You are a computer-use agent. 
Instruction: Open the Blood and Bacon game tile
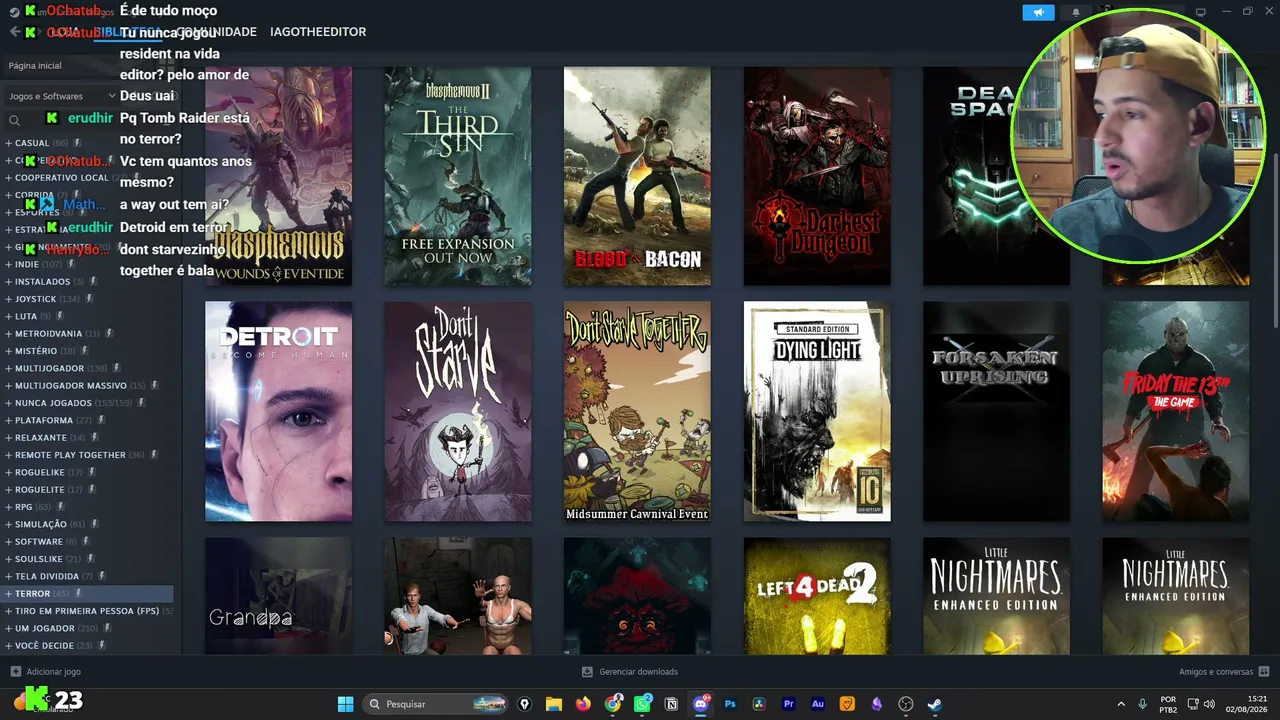click(x=637, y=176)
